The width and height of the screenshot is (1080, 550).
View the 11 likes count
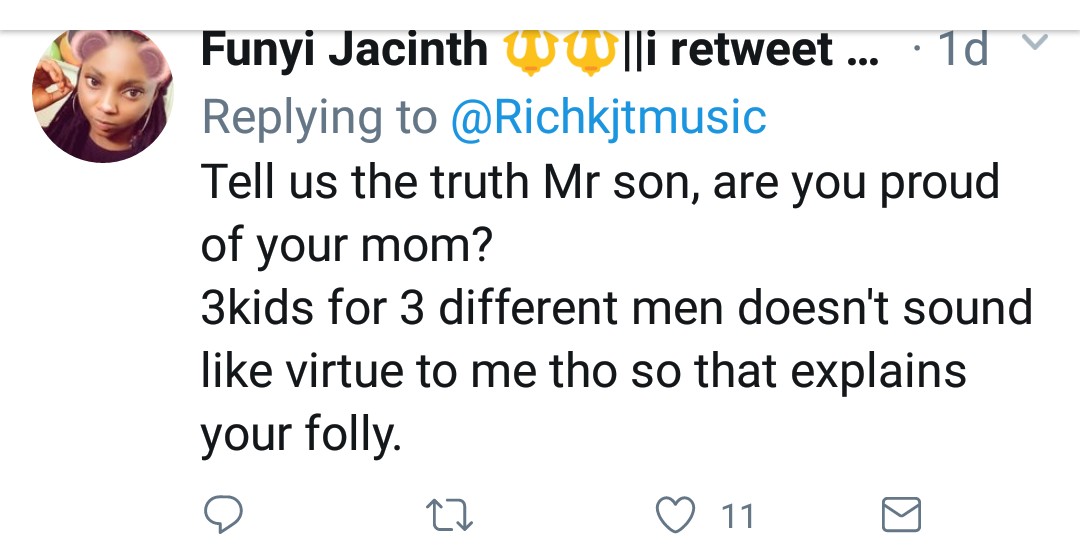(x=737, y=517)
